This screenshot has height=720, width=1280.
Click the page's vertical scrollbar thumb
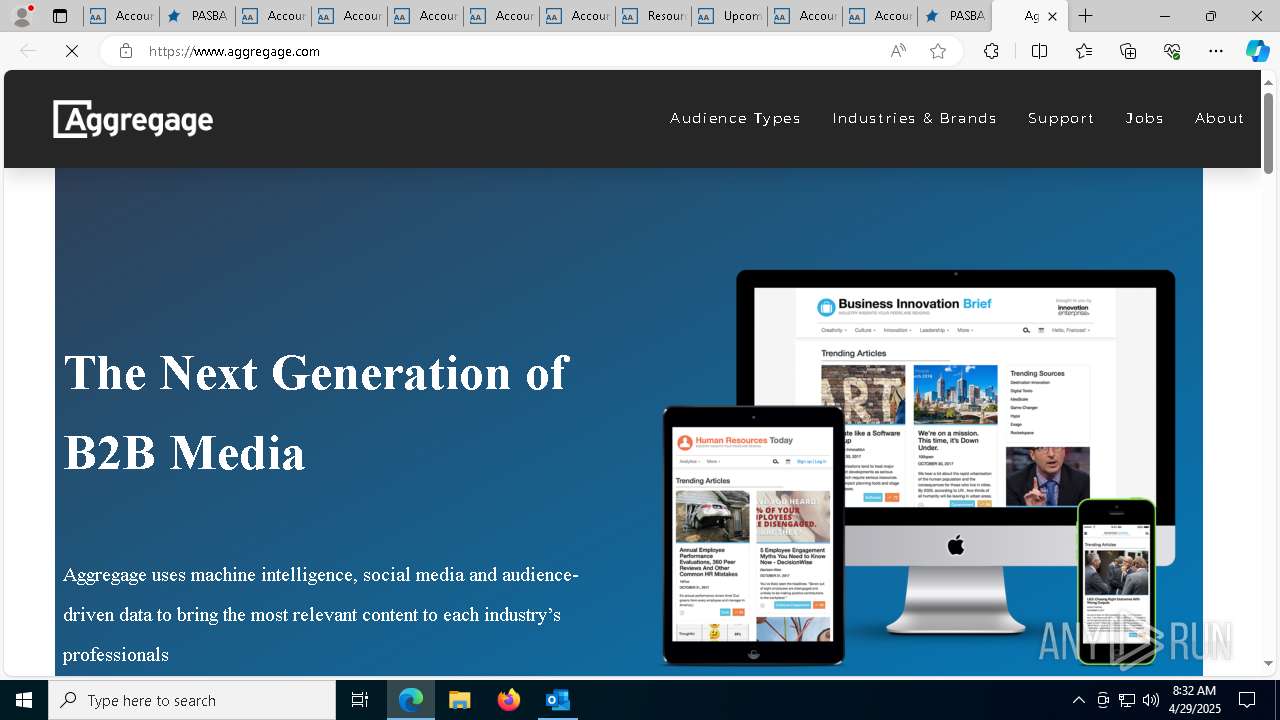click(x=1269, y=133)
